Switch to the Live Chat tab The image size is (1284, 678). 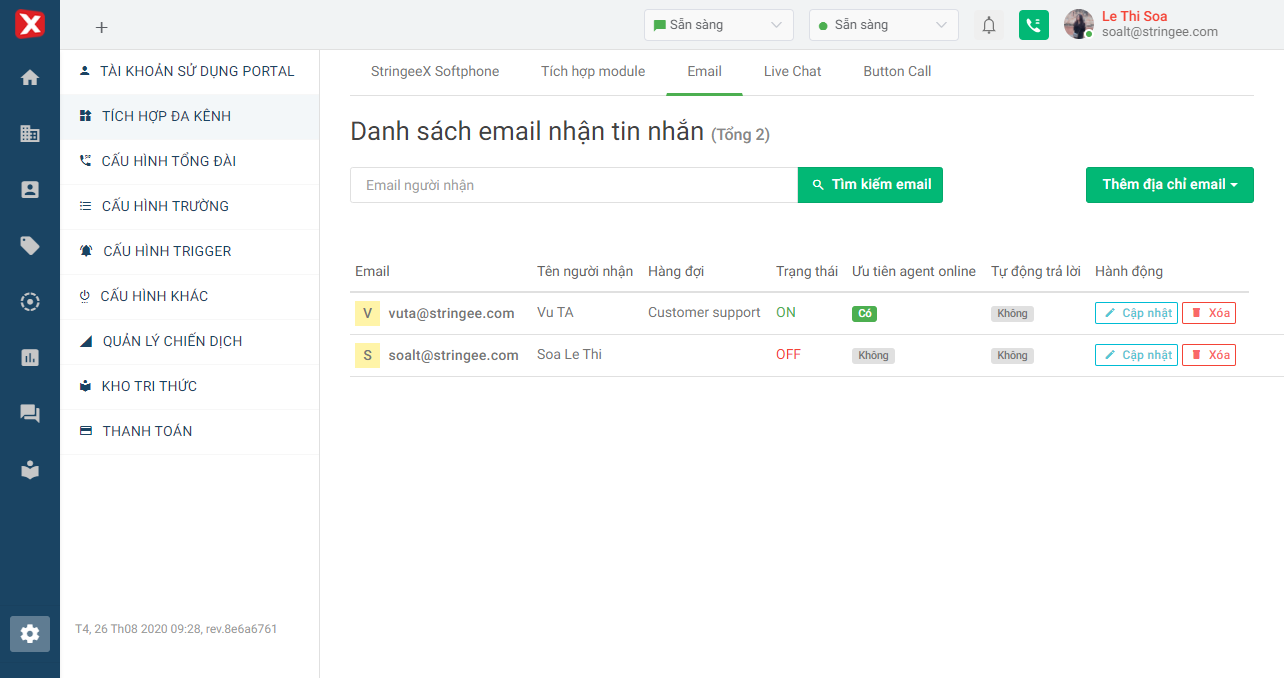(792, 71)
